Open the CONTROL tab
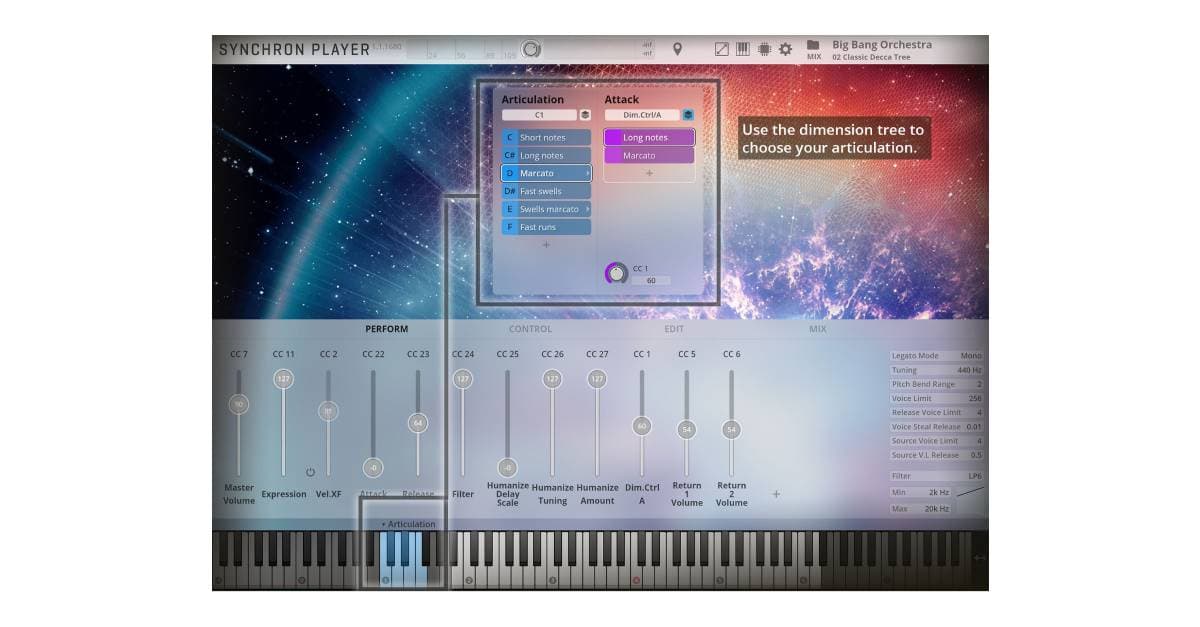 [x=530, y=328]
